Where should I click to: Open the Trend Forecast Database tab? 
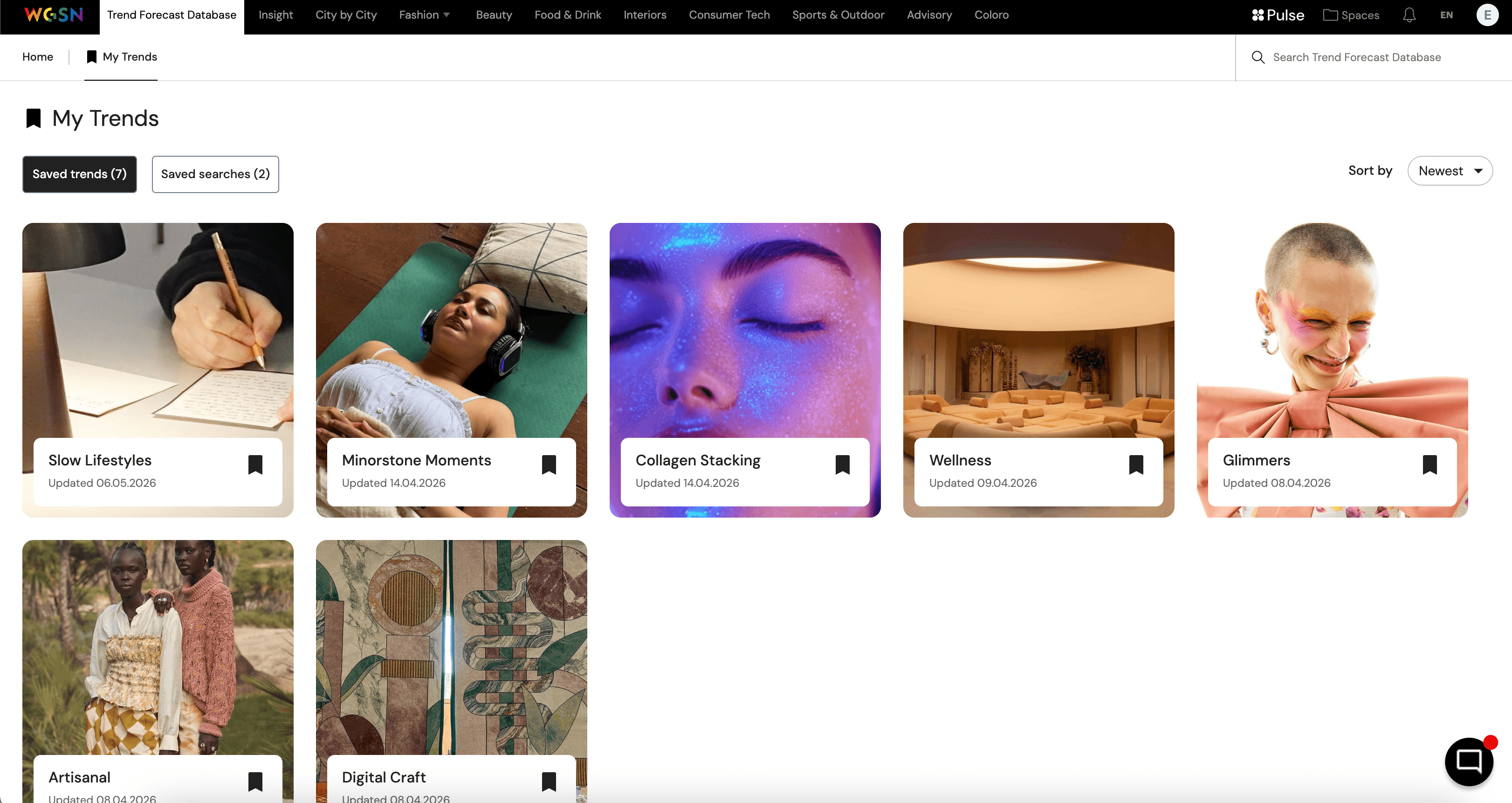172,15
